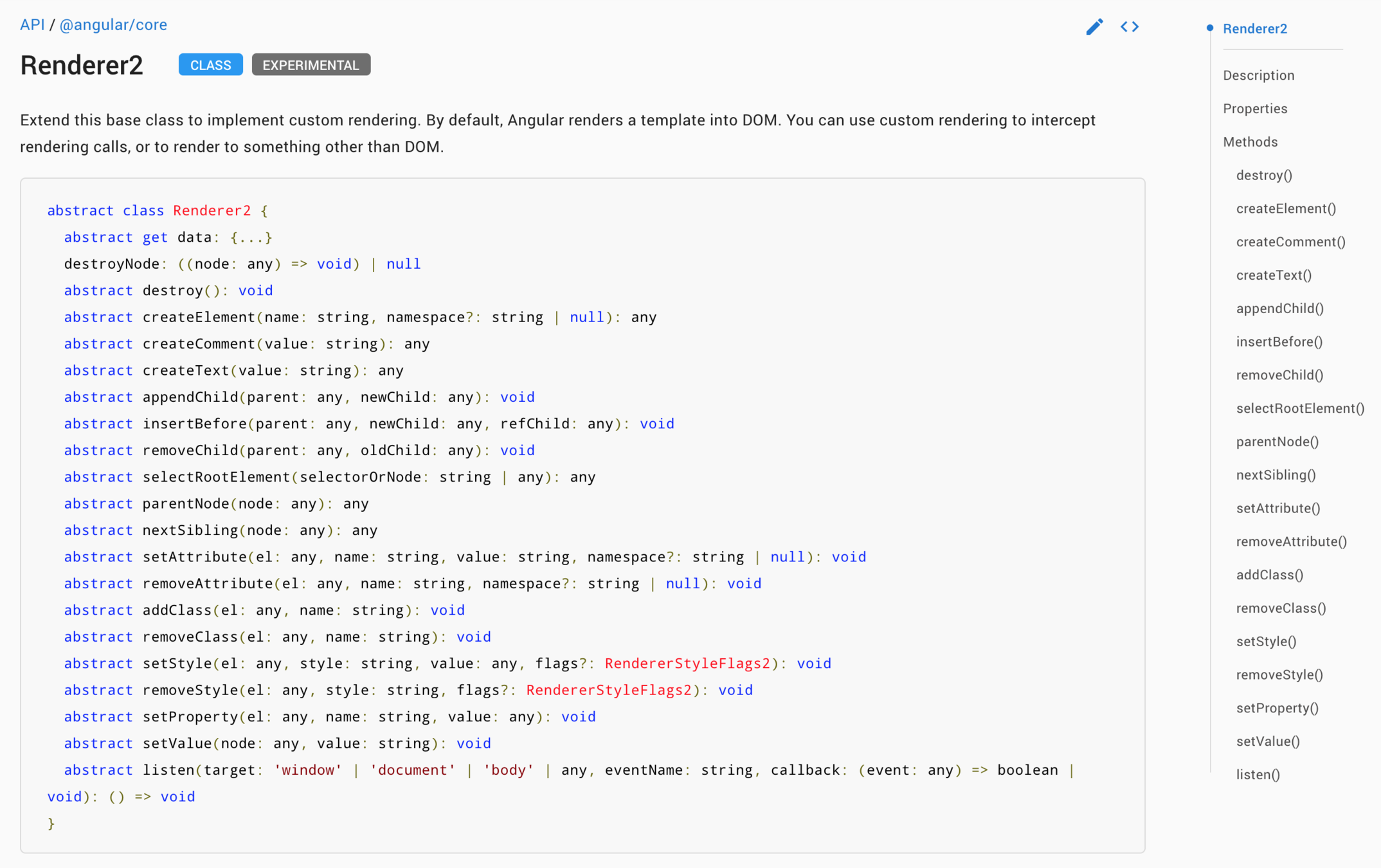Open the view source code icon
This screenshot has height=868, width=1381.
[x=1129, y=26]
